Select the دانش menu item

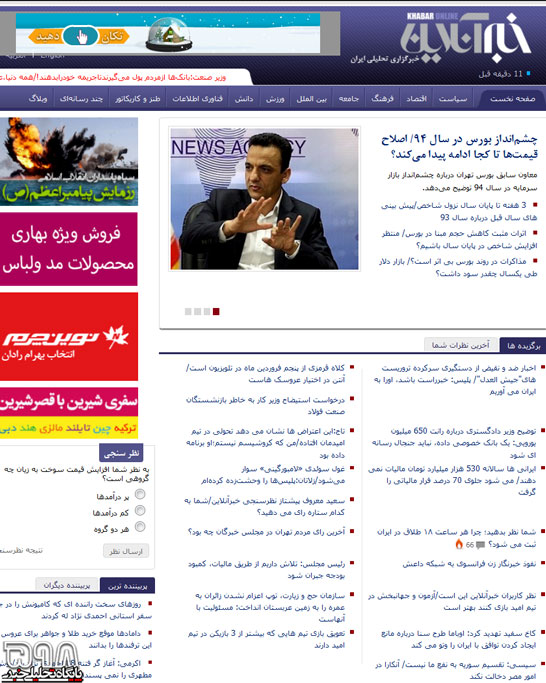(244, 99)
